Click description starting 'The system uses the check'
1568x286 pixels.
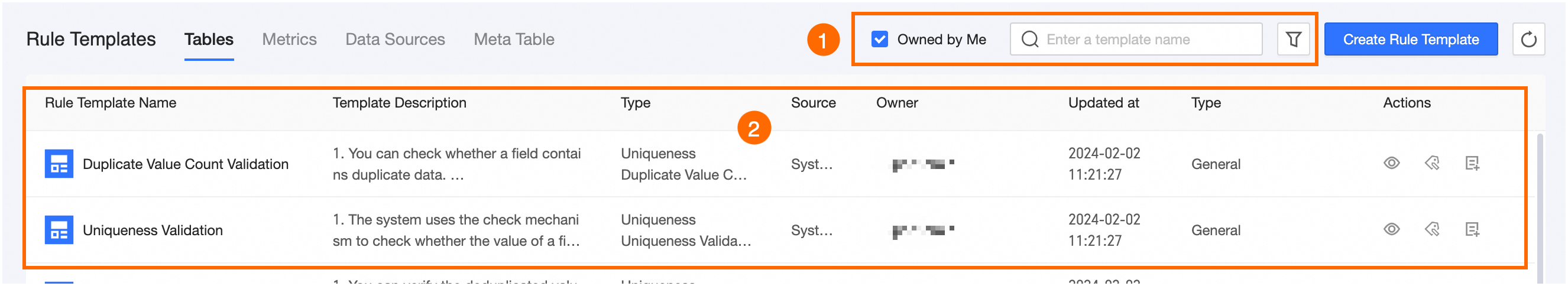coord(456,230)
